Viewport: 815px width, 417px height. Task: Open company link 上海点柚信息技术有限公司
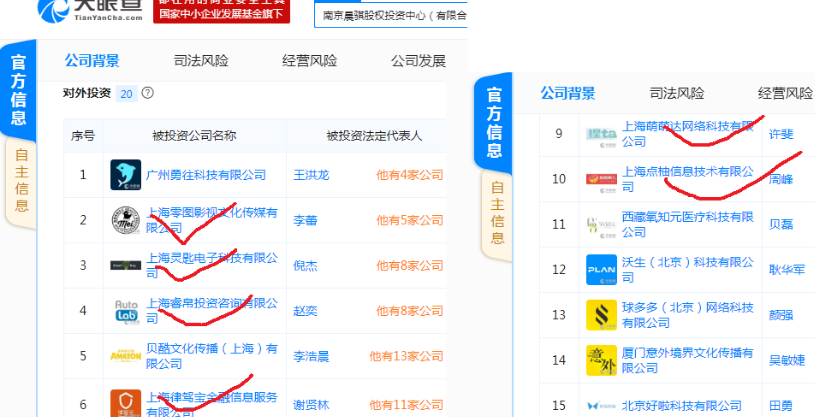click(x=688, y=179)
